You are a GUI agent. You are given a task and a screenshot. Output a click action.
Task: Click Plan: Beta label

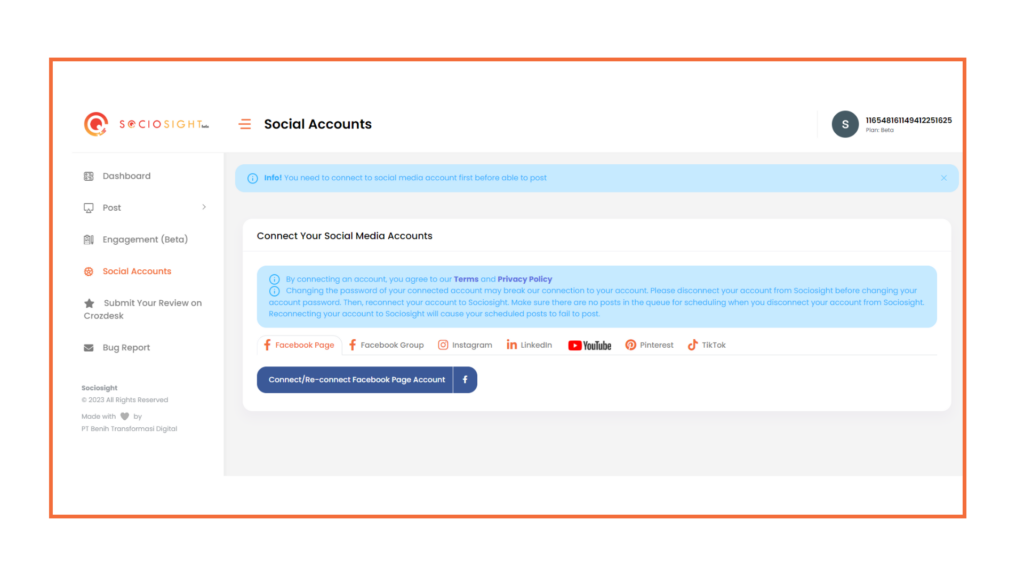click(880, 131)
